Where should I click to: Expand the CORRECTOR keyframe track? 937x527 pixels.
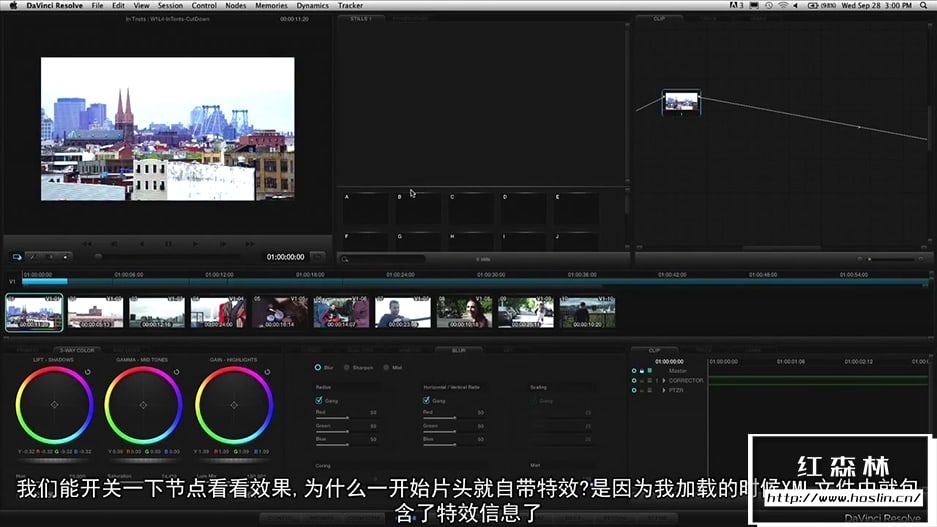(664, 381)
